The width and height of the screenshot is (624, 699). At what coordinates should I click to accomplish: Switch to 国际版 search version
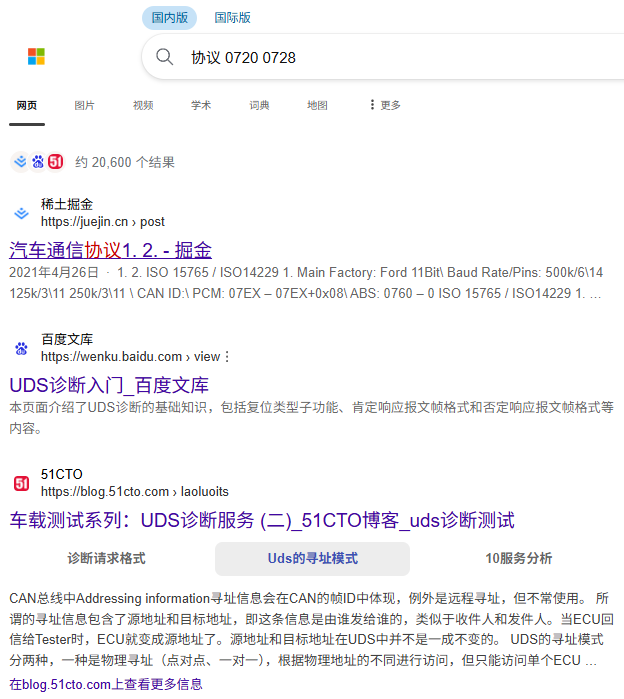click(x=232, y=17)
